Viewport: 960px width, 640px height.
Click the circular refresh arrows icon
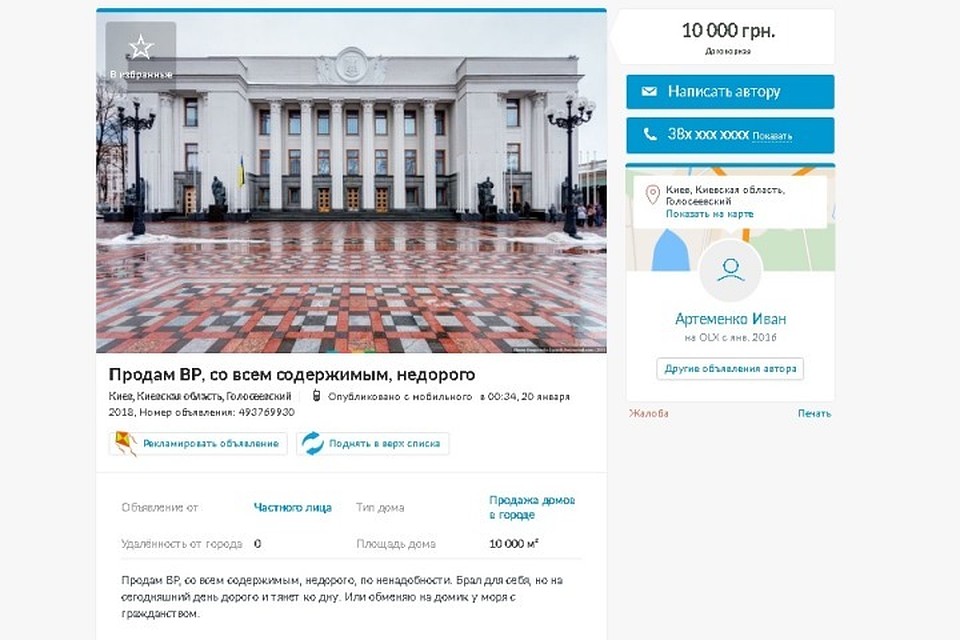pyautogui.click(x=312, y=443)
